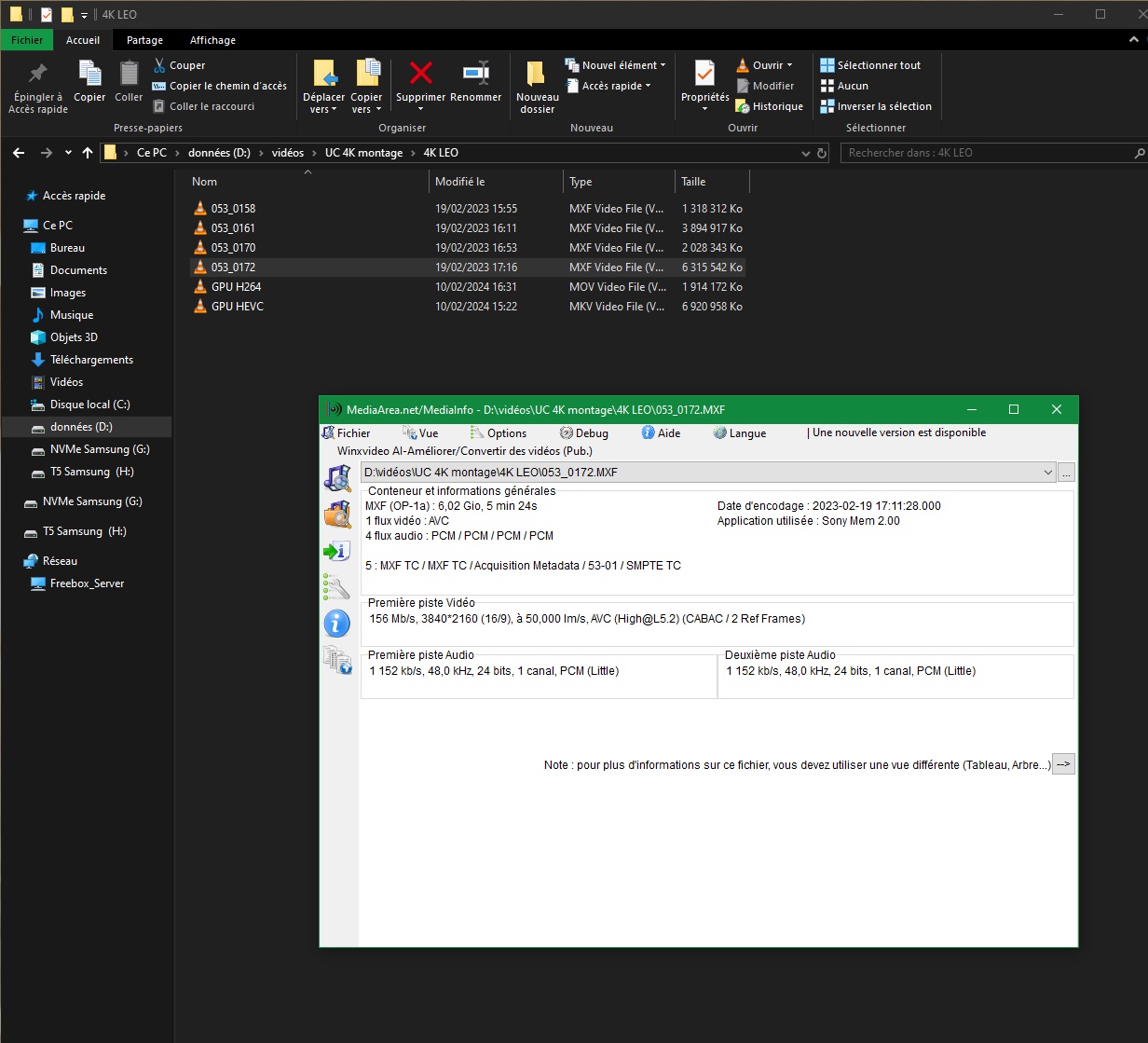Click the MediaInfo open folder icon

(336, 515)
